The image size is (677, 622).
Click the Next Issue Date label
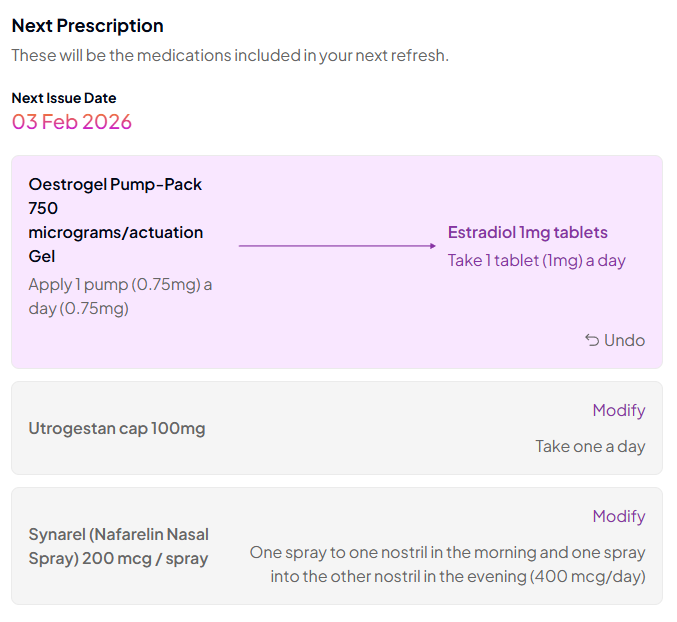pos(64,98)
